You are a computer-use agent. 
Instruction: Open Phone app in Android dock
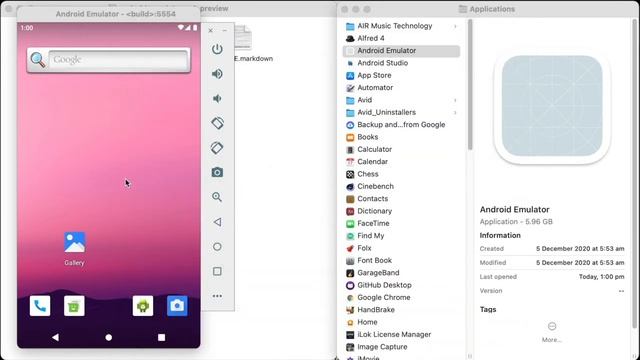click(40, 306)
